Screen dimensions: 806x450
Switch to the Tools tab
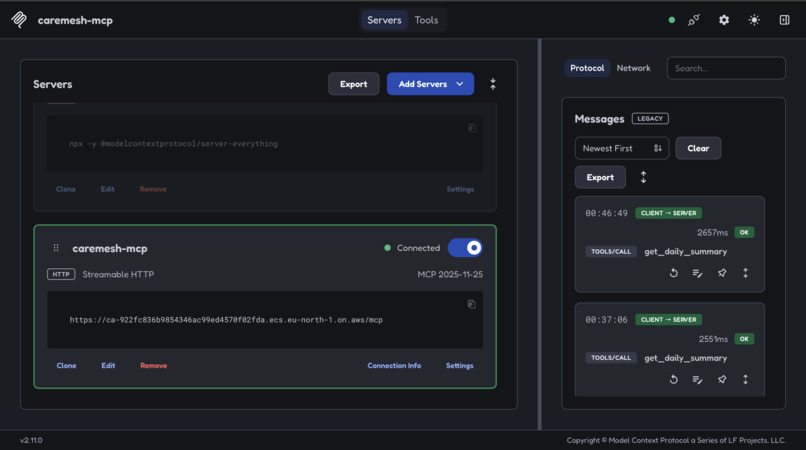coord(426,20)
